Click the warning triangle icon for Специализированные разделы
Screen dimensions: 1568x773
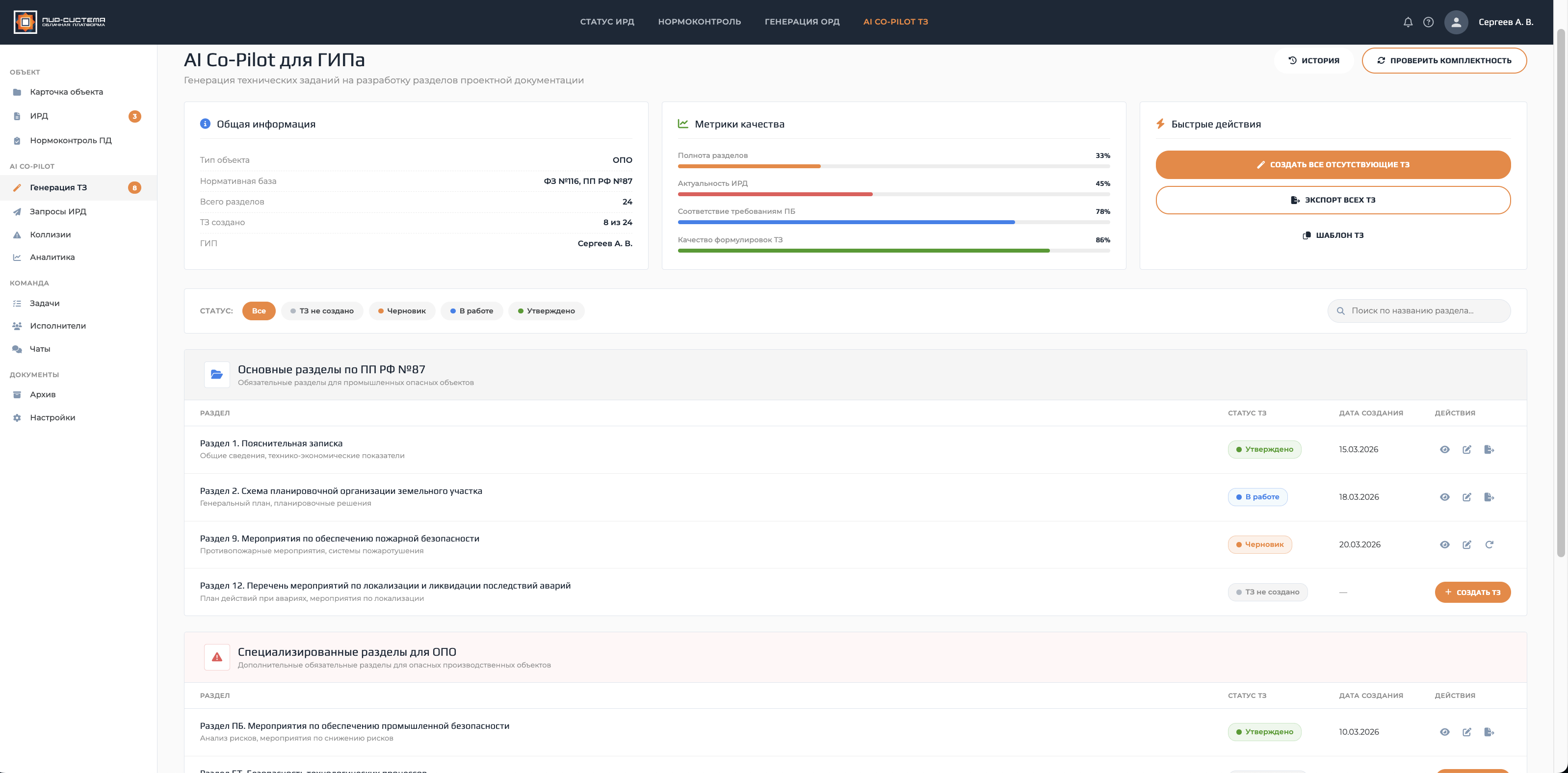217,657
